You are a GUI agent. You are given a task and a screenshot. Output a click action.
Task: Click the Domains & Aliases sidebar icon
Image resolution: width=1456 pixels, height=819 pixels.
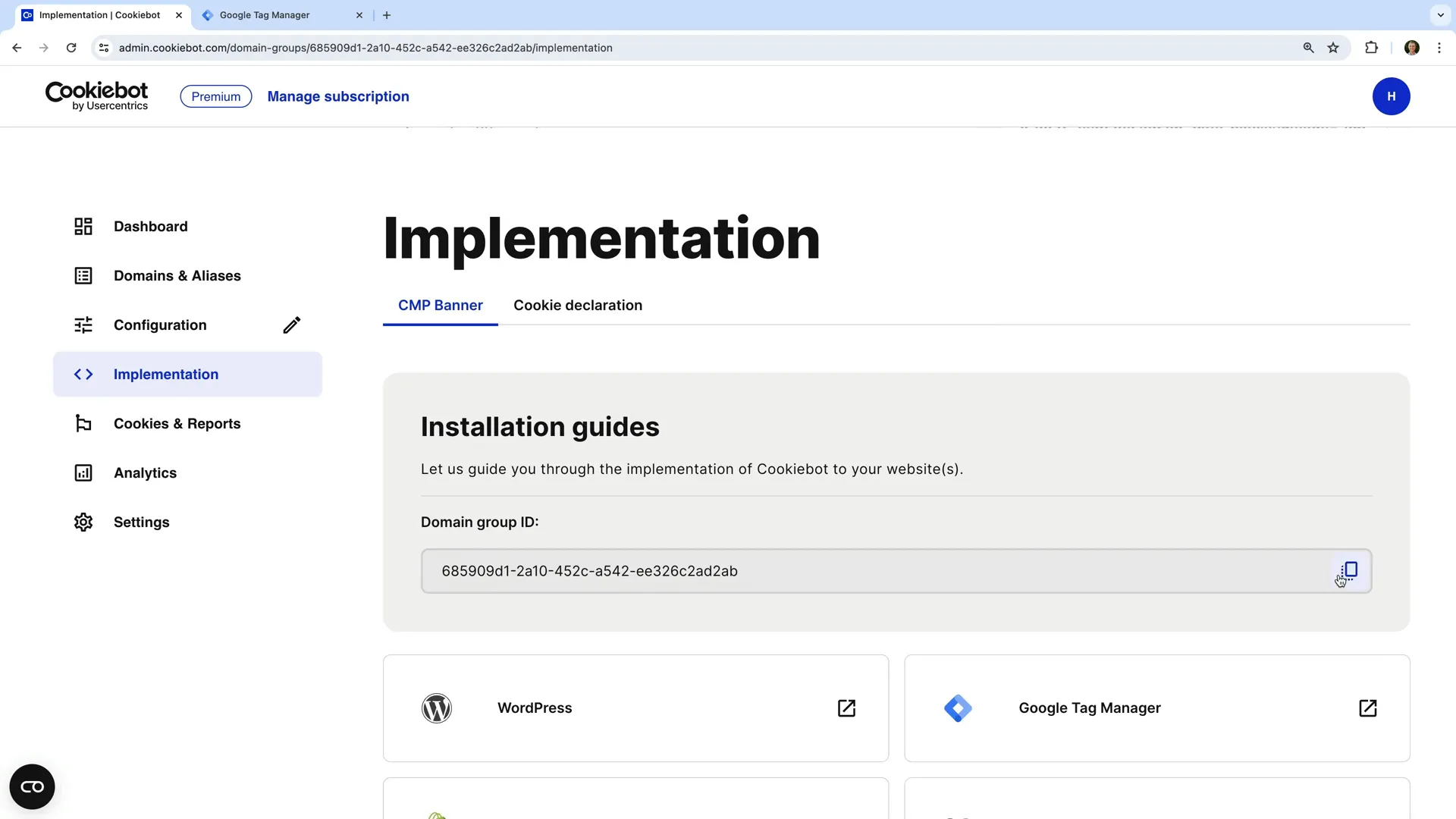pyautogui.click(x=83, y=275)
